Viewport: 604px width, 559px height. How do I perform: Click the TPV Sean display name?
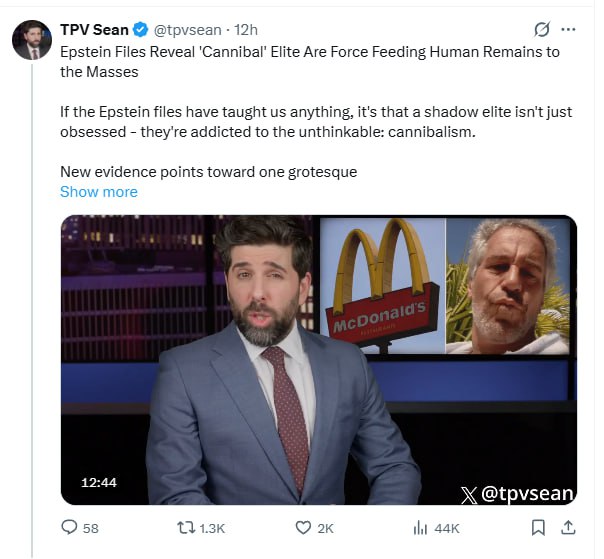click(93, 29)
